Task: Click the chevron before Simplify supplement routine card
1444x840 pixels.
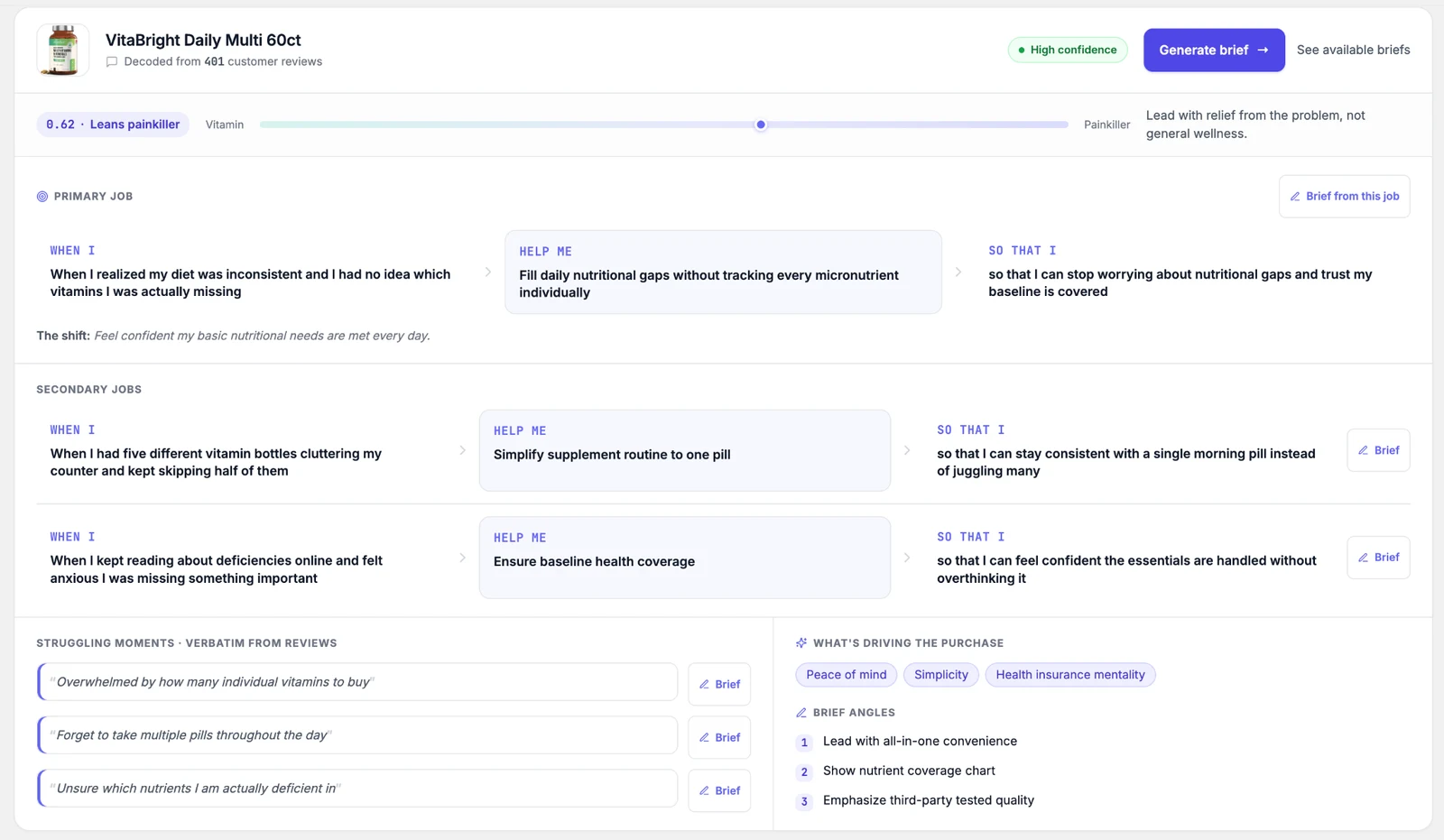Action: click(462, 450)
